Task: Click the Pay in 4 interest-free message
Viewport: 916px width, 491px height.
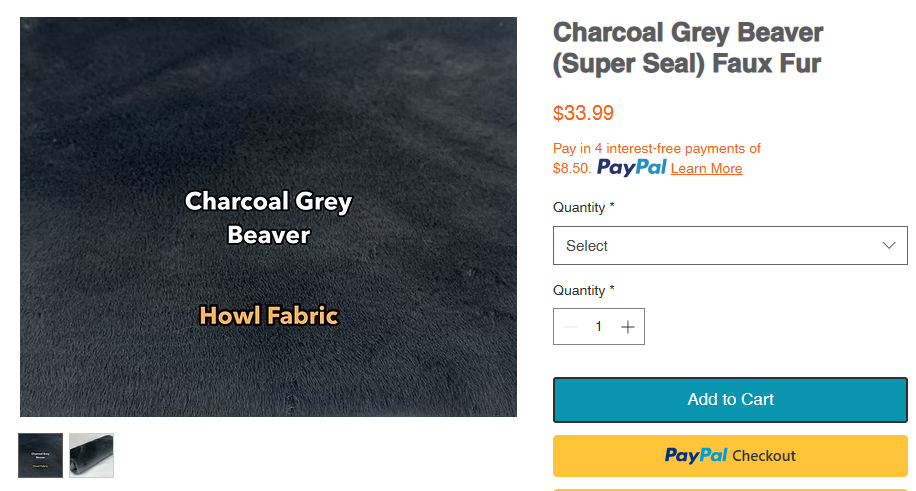Action: tap(657, 148)
